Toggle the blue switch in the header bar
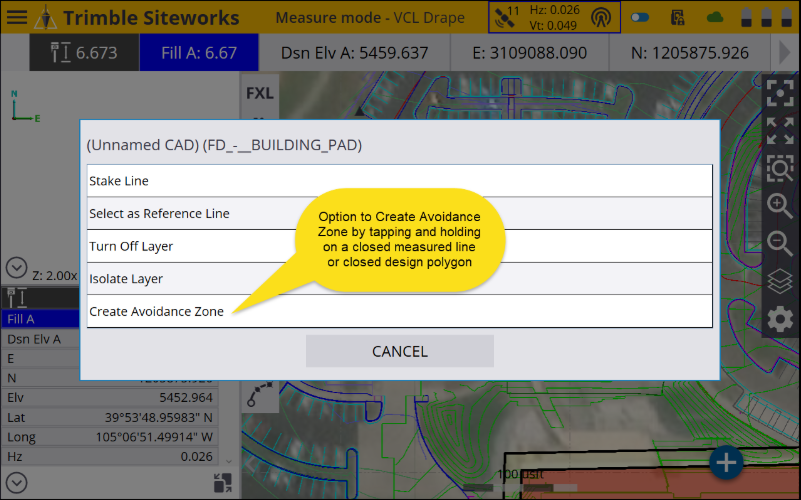 tap(640, 17)
